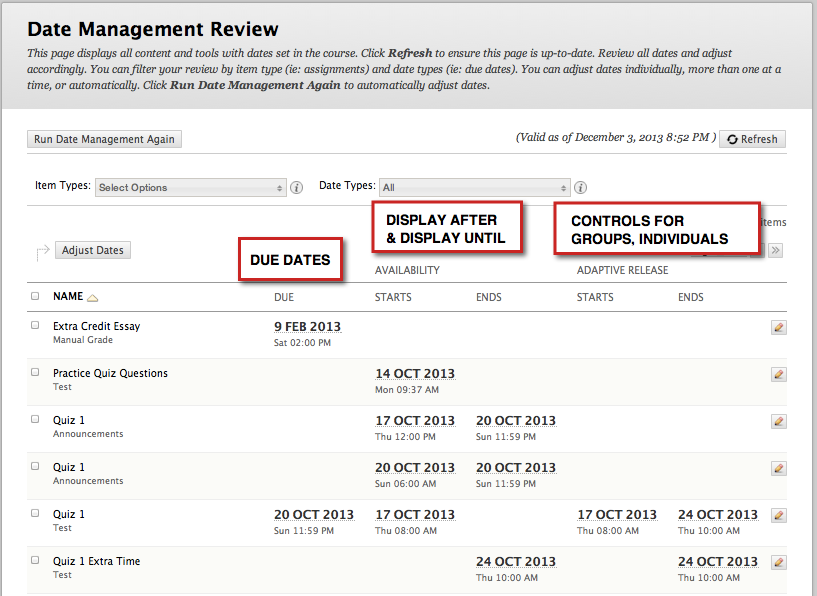Click edit pencil for Practice Quiz Questions
The image size is (817, 596).
[x=778, y=374]
